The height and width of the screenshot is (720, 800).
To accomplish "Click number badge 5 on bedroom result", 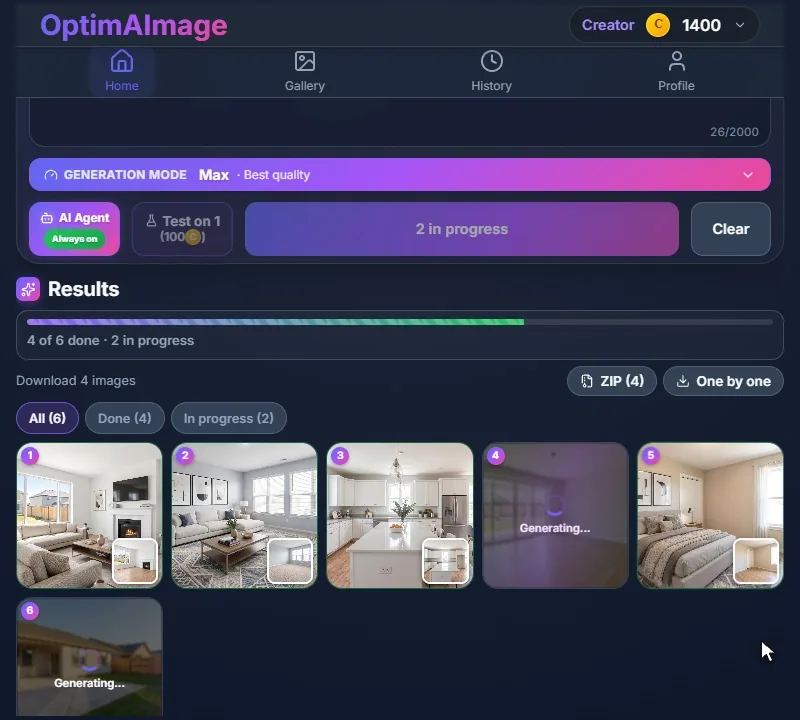I will [651, 455].
